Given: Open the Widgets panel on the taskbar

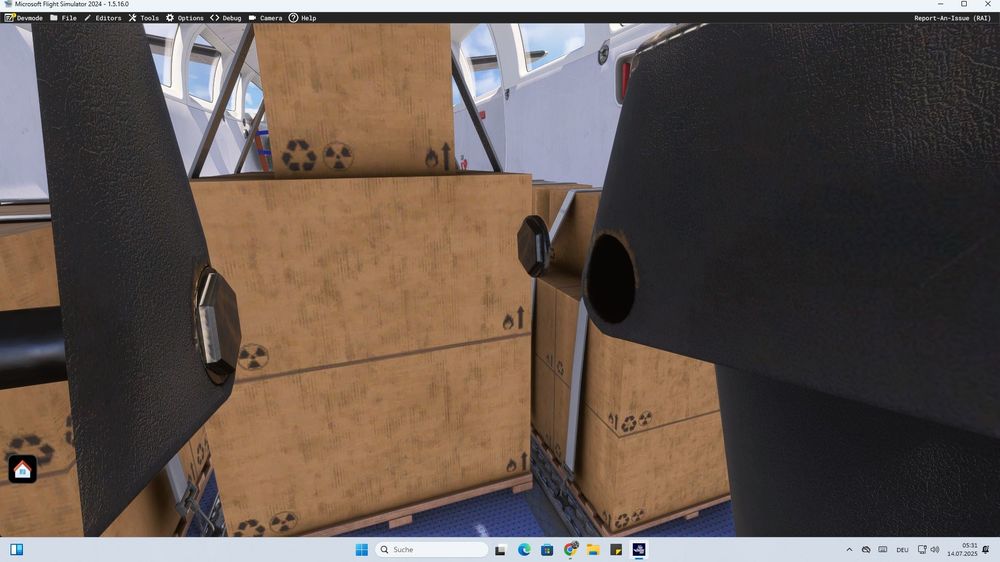Looking at the screenshot, I should click(x=16, y=550).
